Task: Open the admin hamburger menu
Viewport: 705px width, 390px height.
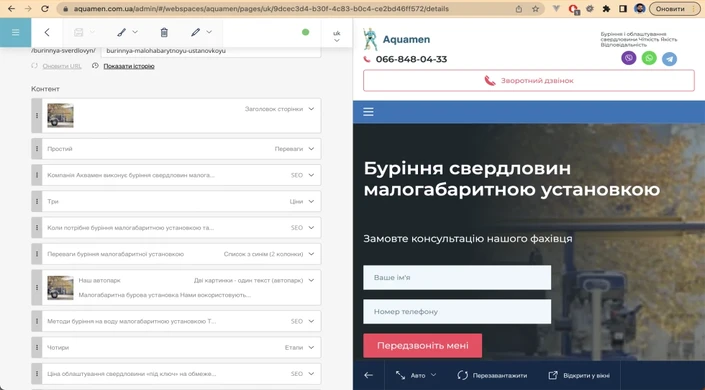Action: 15,32
